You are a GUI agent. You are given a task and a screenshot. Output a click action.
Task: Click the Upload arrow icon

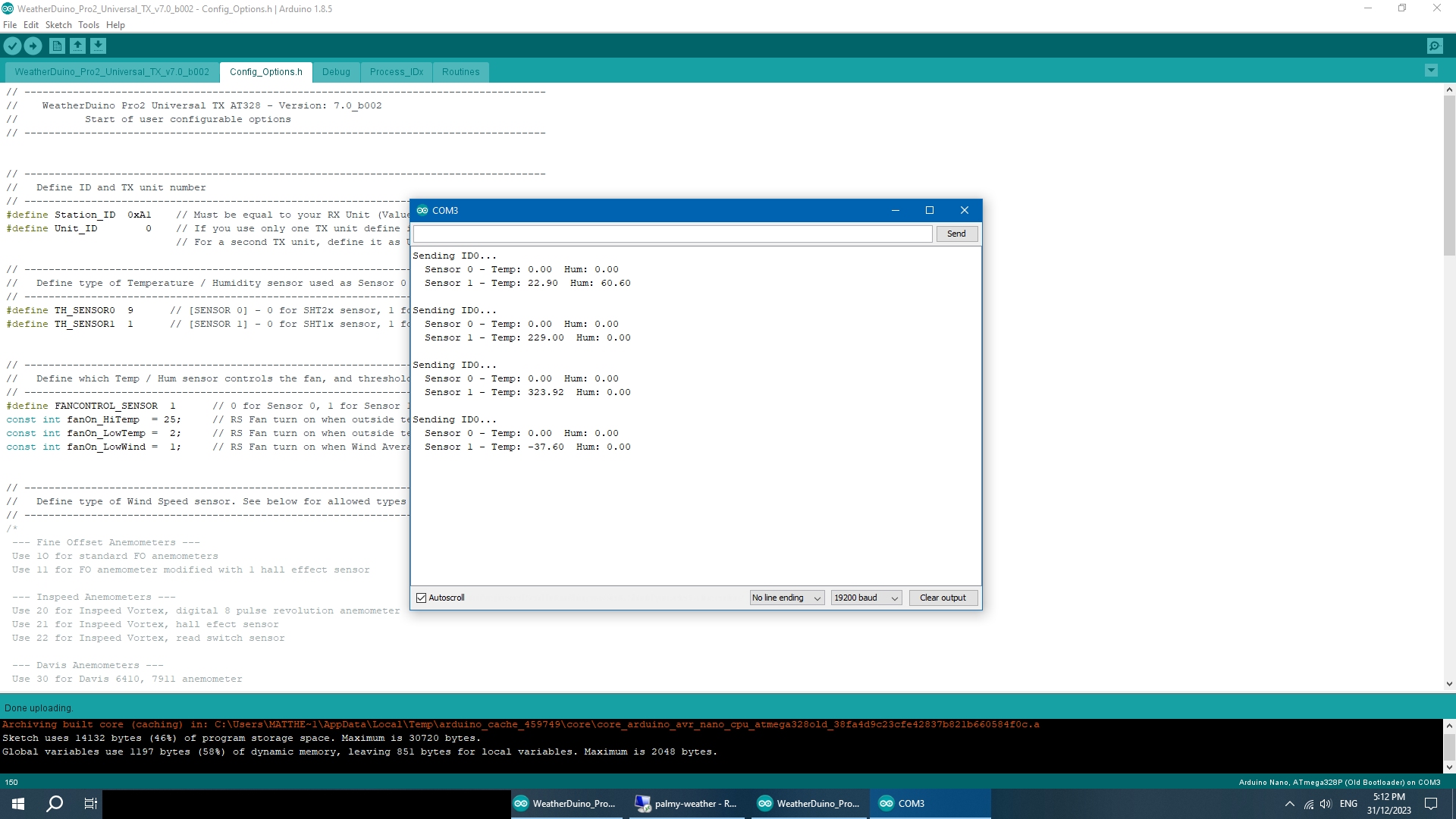pos(33,46)
